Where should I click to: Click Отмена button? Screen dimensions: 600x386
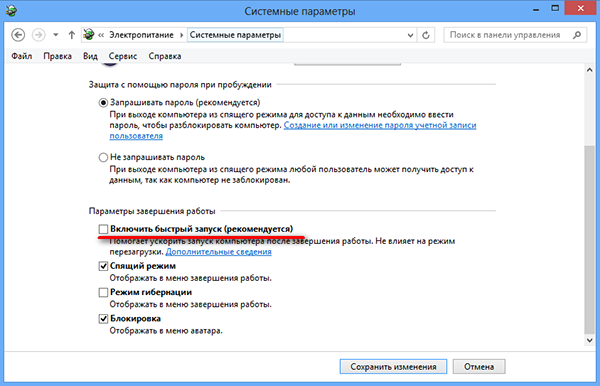point(479,366)
